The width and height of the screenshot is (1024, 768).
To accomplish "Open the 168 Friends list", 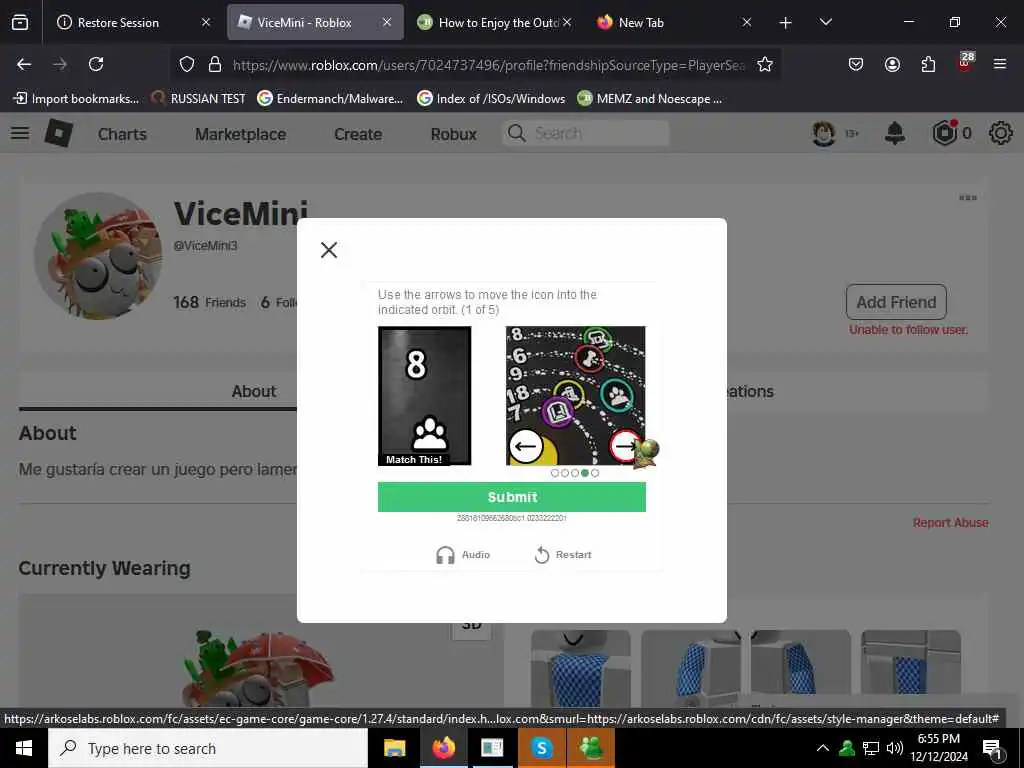I will pos(209,302).
